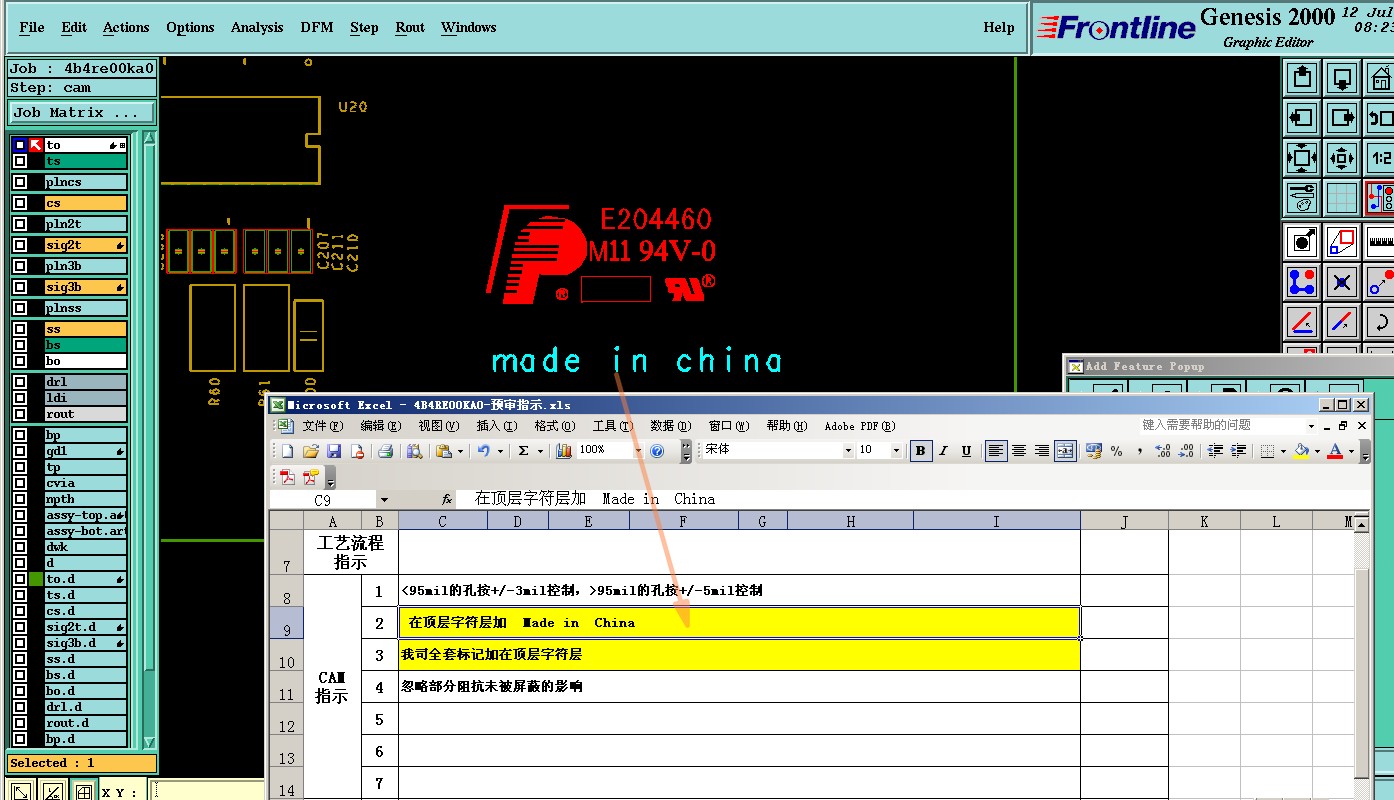Viewport: 1394px width, 800px height.
Task: Toggle checkbox beside layer sig3b
Action: point(19,287)
